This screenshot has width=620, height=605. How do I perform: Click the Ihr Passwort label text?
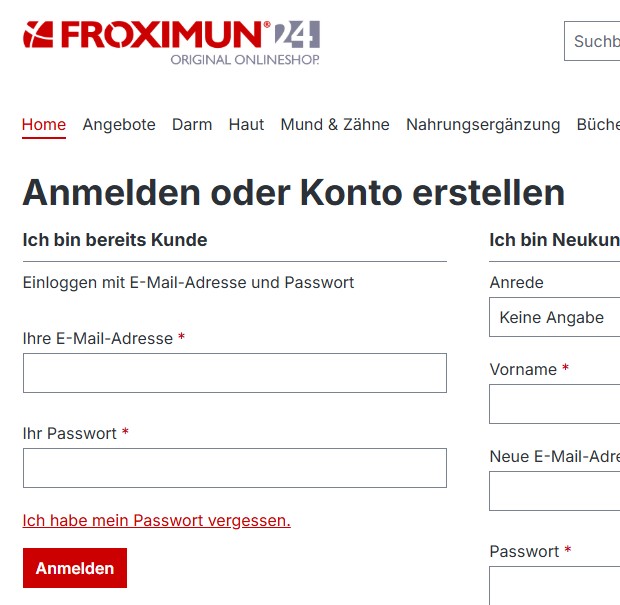[69, 434]
